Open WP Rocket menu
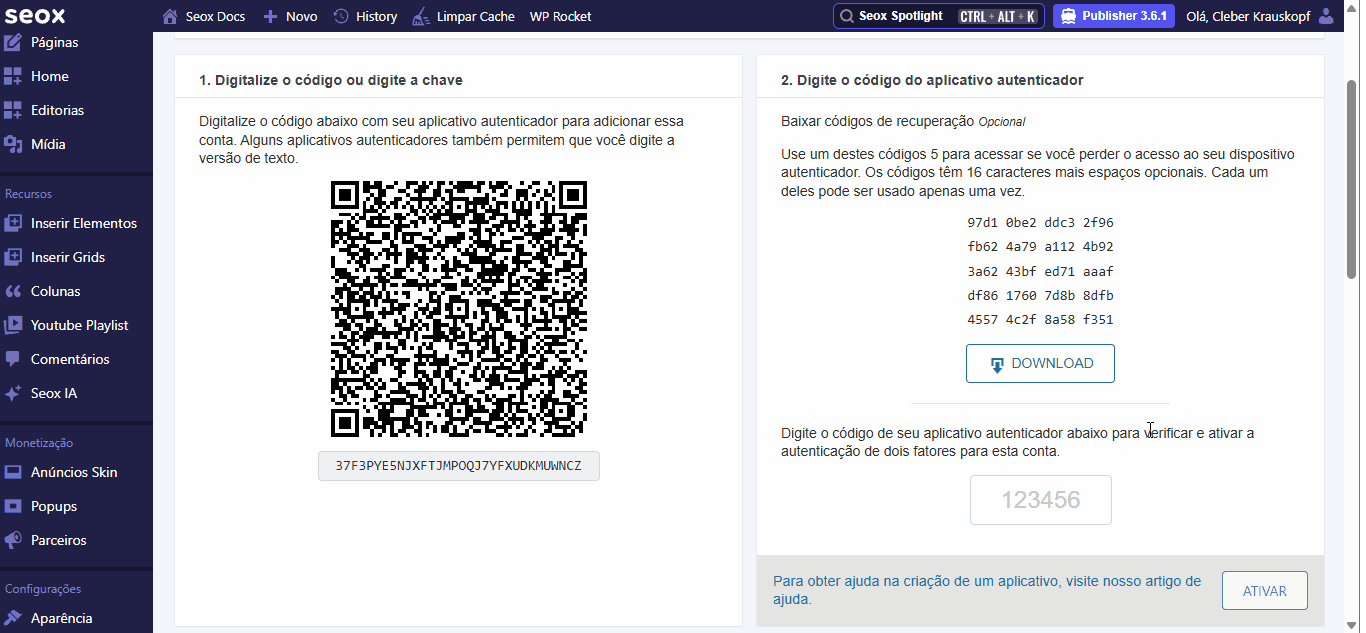 click(x=560, y=17)
